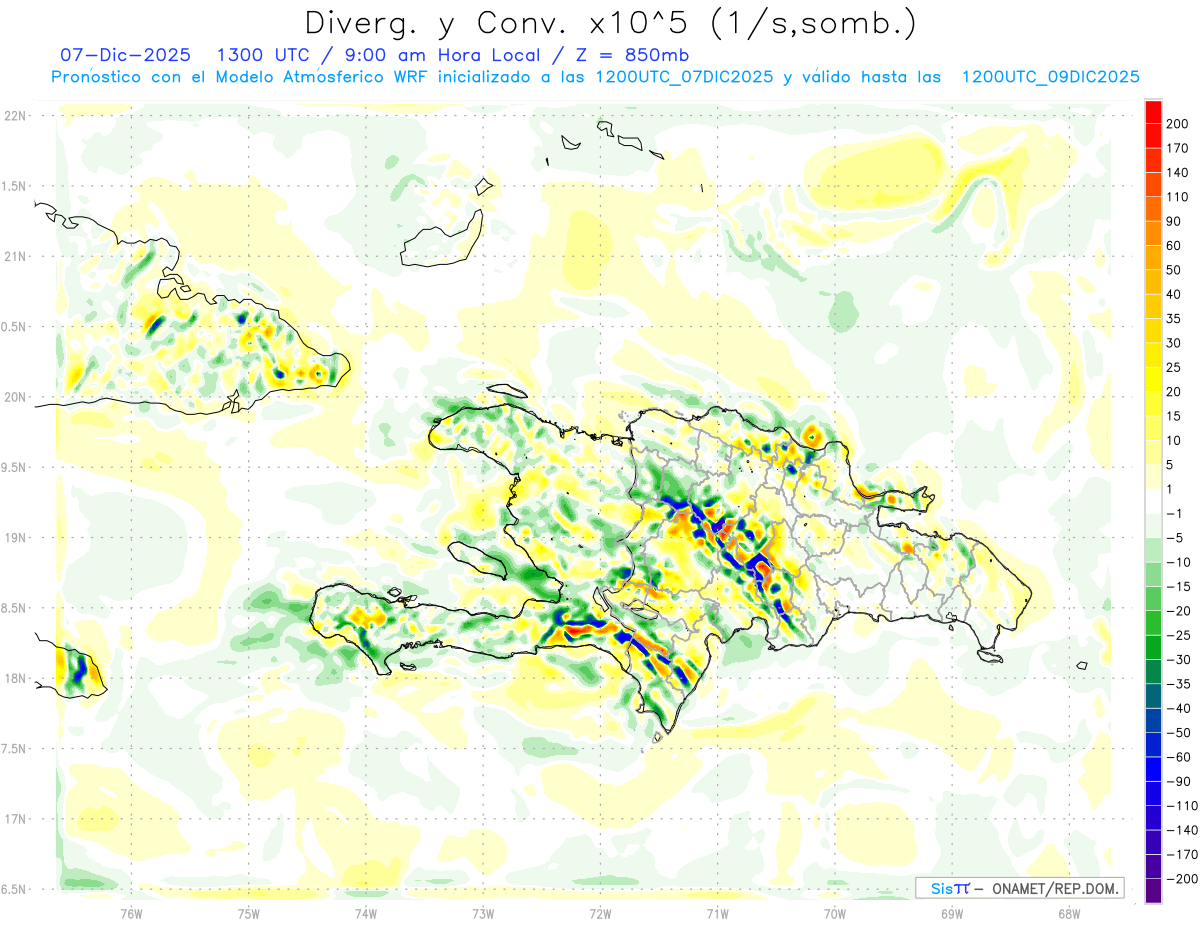Click the '22N' latitude label

(x=15, y=115)
